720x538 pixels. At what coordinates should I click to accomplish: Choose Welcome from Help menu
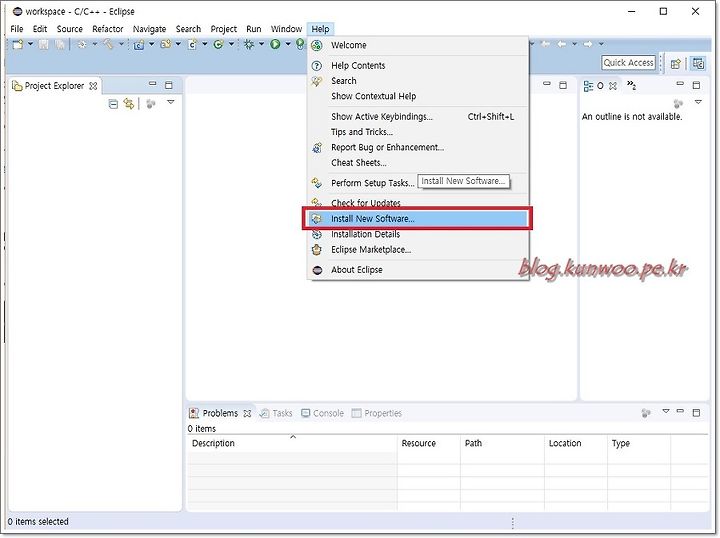coord(417,45)
